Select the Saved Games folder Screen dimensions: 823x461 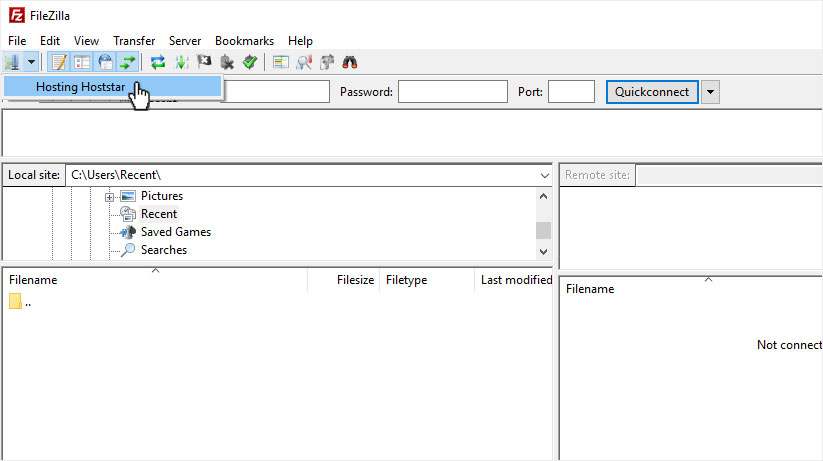[176, 232]
